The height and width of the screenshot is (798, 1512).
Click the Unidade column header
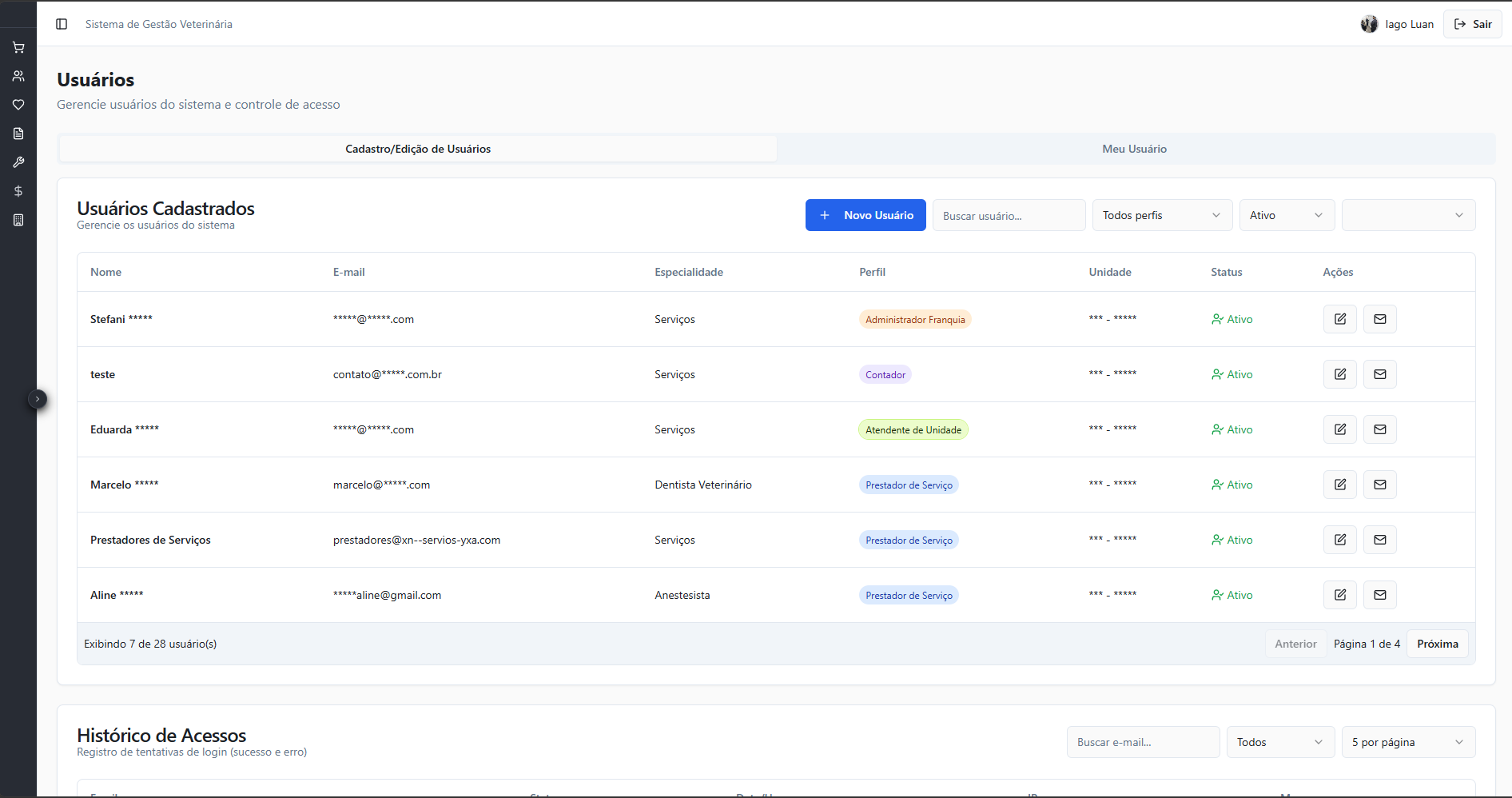point(1110,272)
